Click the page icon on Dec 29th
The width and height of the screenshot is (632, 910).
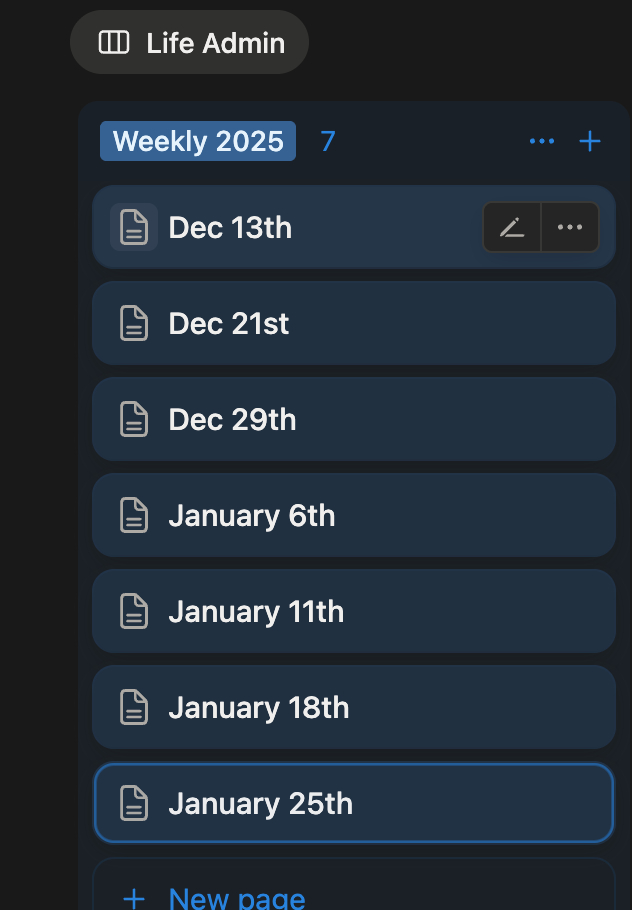(134, 420)
